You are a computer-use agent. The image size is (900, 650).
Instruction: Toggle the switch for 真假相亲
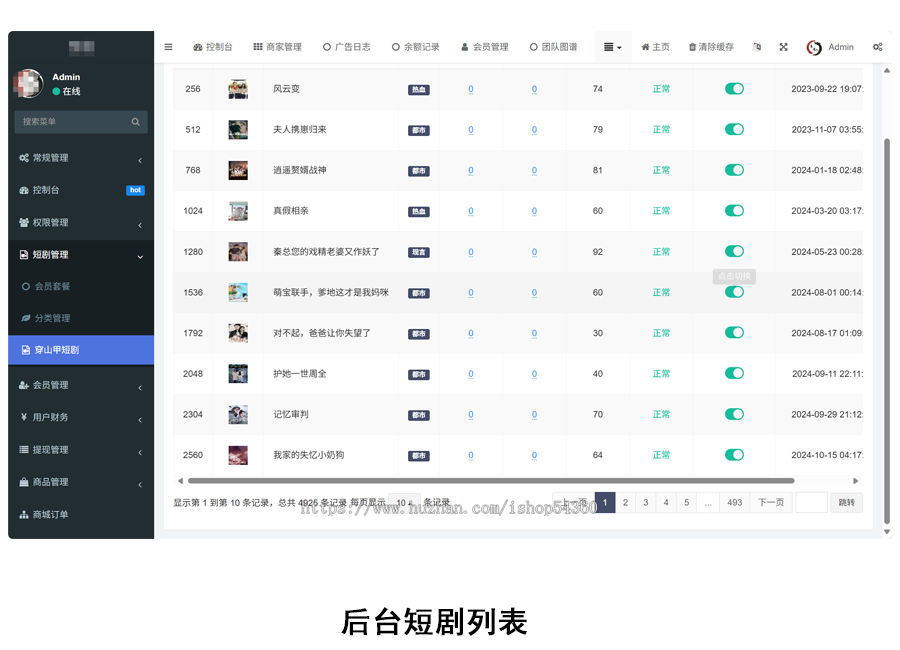click(734, 211)
